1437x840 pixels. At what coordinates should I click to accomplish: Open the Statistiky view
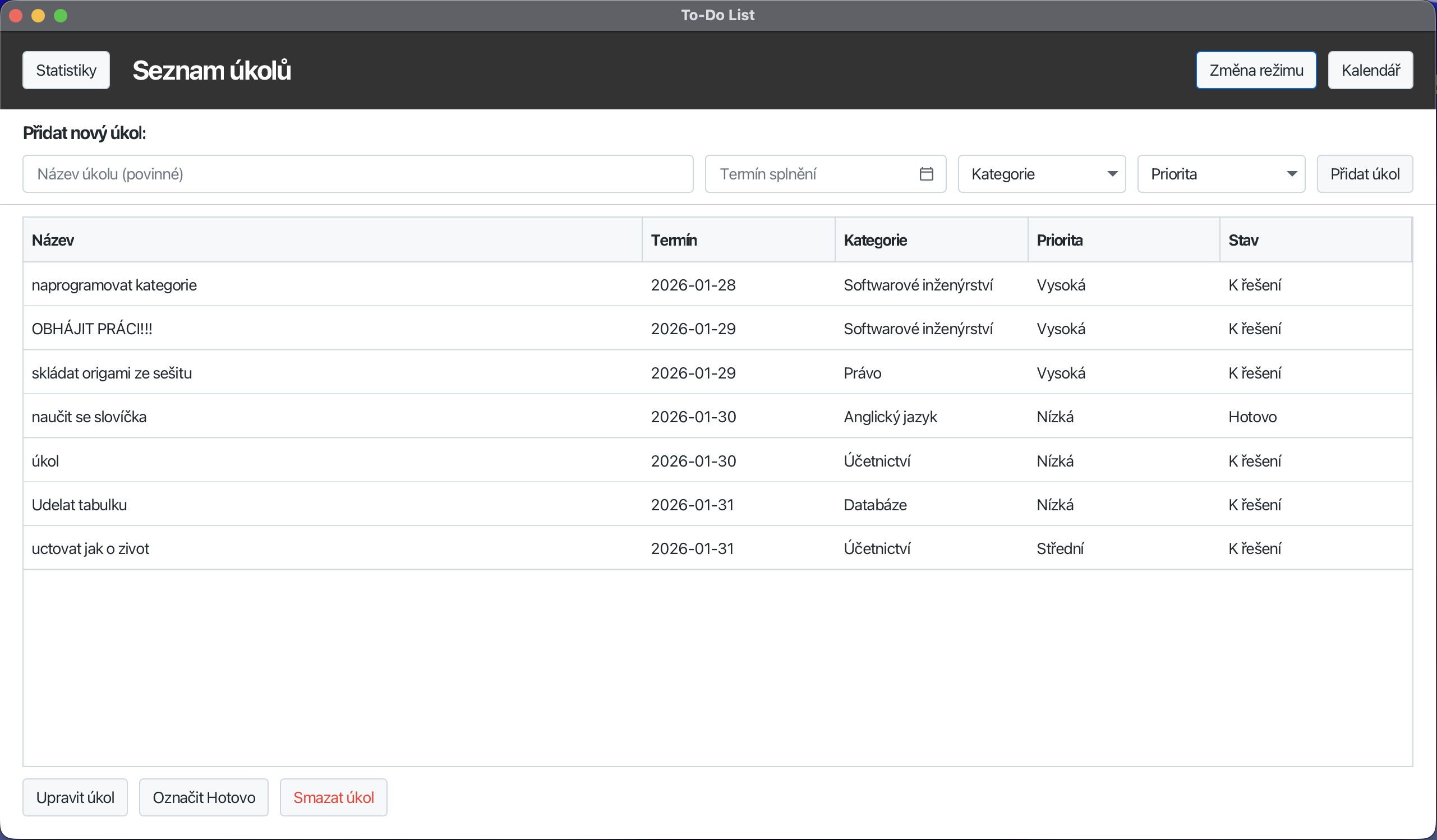(x=66, y=70)
